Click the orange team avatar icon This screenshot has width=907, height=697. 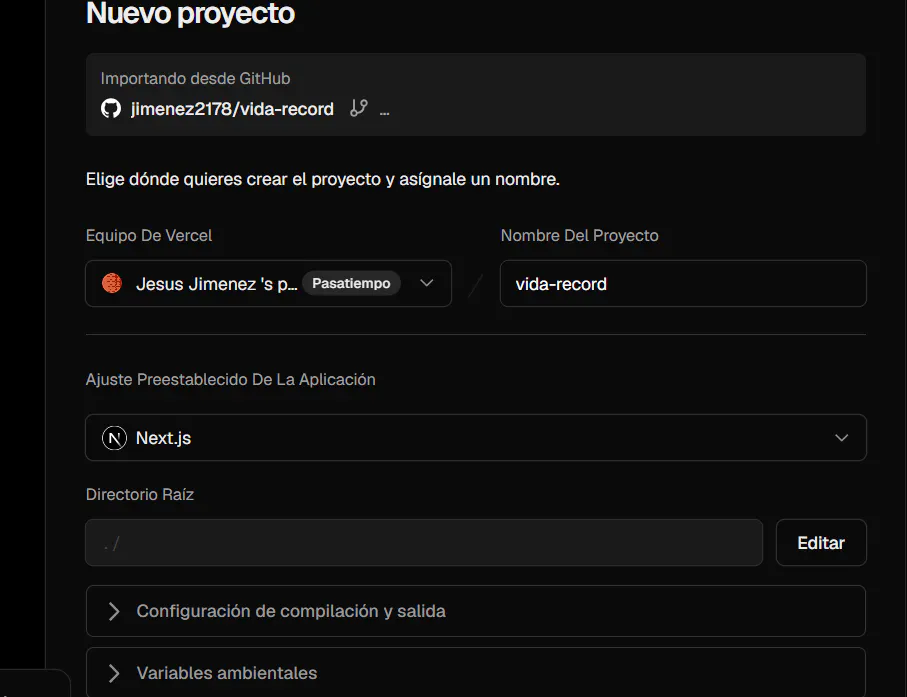click(112, 283)
